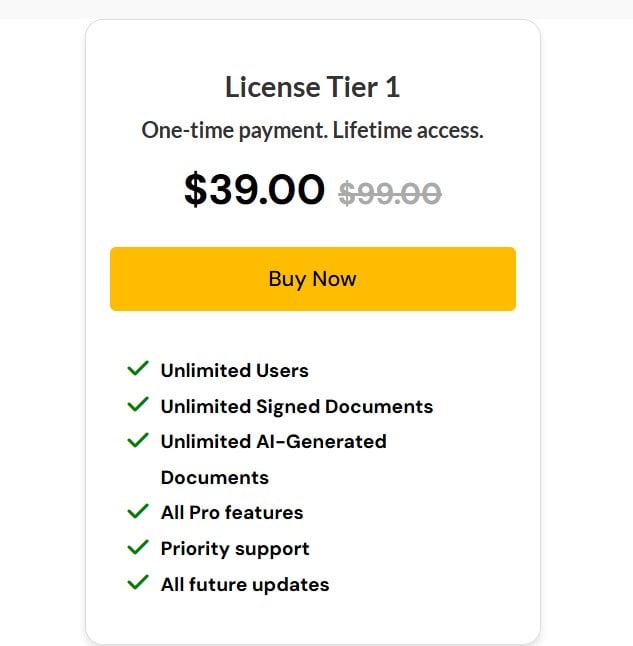Select the License Tier 1 heading
This screenshot has width=633, height=646.
tap(312, 87)
